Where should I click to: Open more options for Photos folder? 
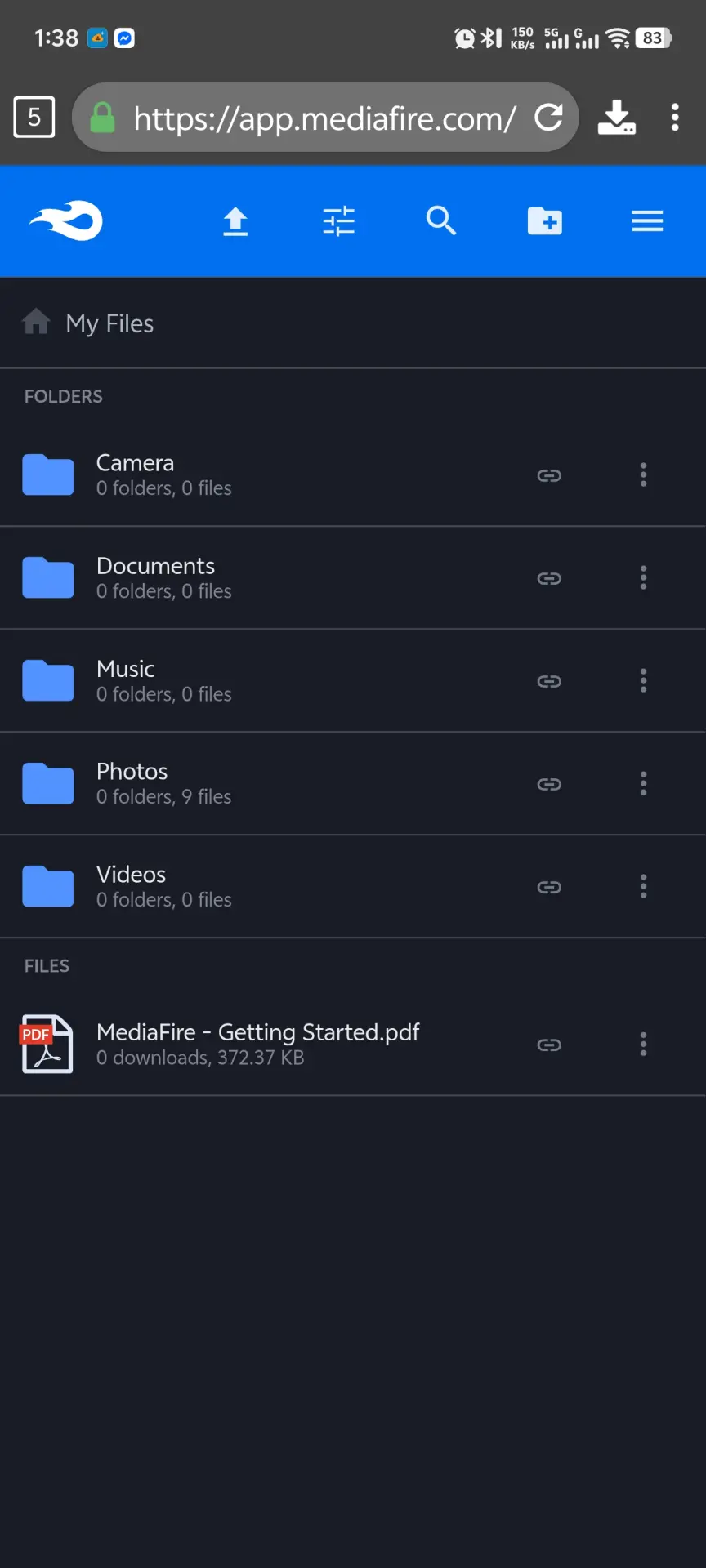(644, 783)
